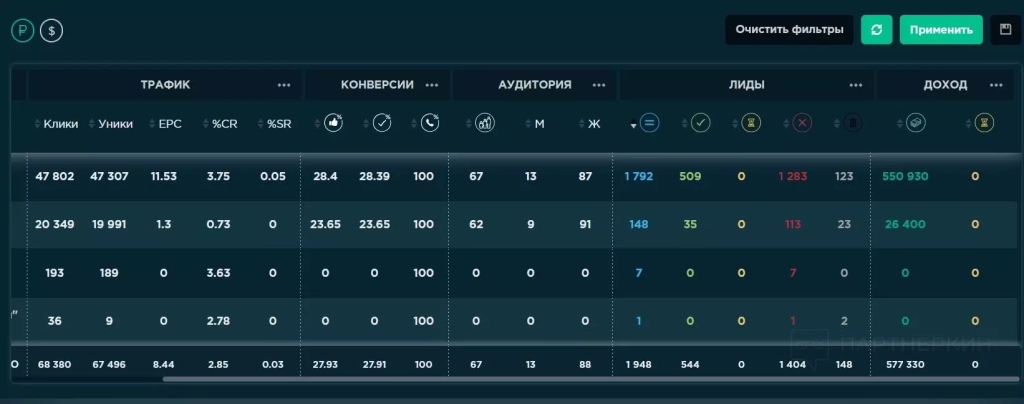This screenshot has width=1024, height=404.
Task: Sort by phone call percent icon
Action: pyautogui.click(x=430, y=123)
